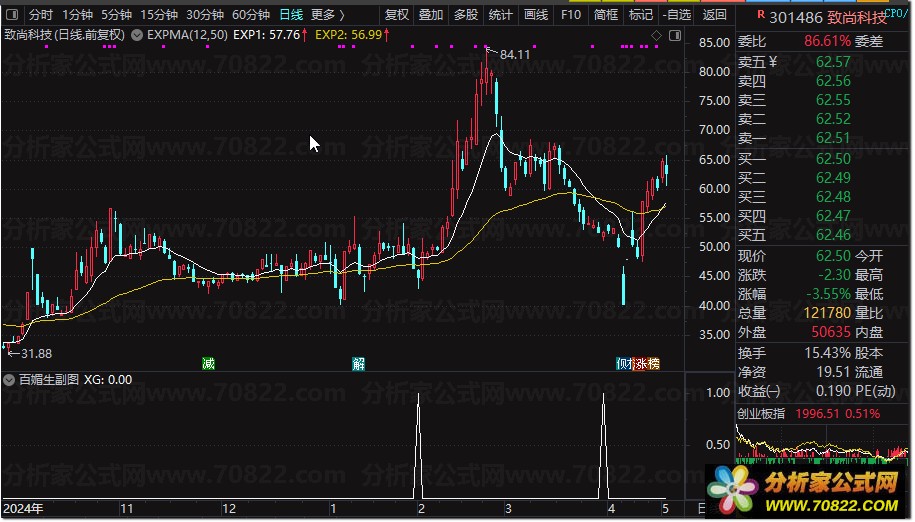The image size is (915, 522).
Task: Select the 日线 daily period
Action: [291, 15]
